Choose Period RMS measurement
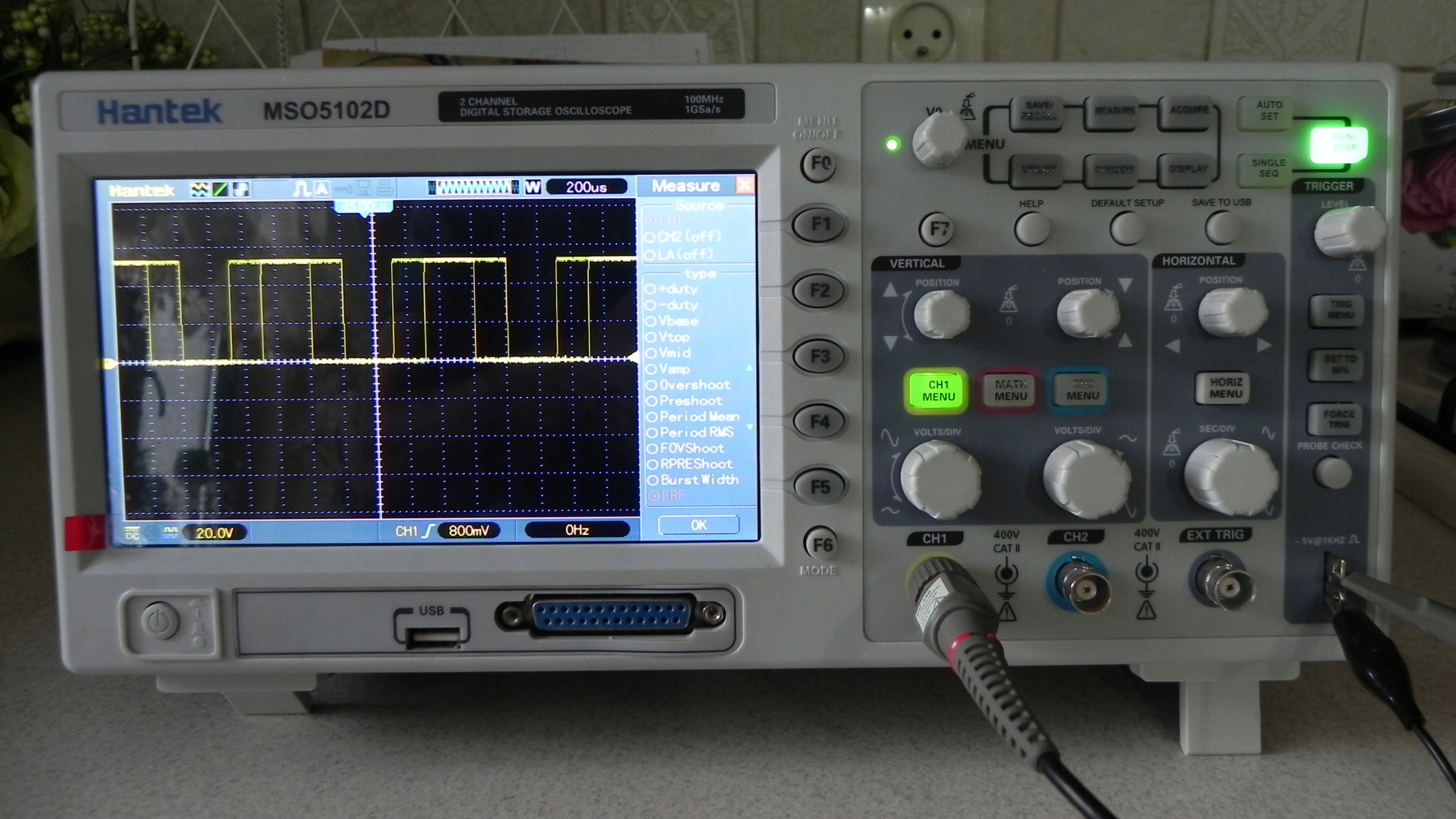Screen dimensions: 1456x819 (690, 432)
